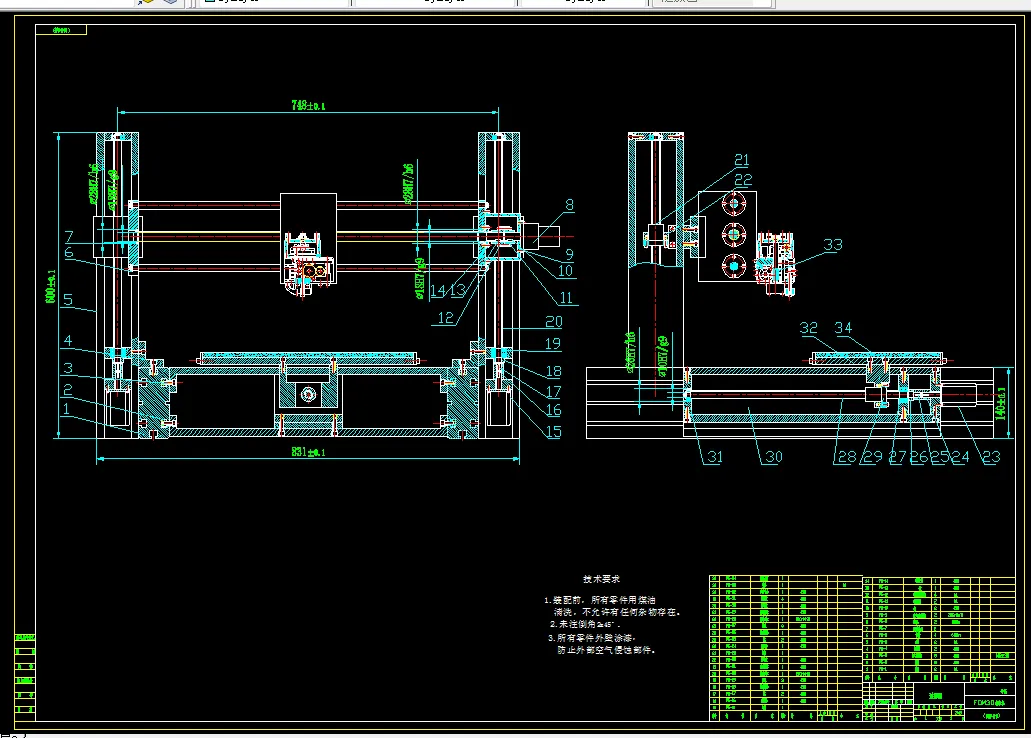Select balloon label number 5
Viewport: 1031px width, 738px height.
click(x=68, y=298)
